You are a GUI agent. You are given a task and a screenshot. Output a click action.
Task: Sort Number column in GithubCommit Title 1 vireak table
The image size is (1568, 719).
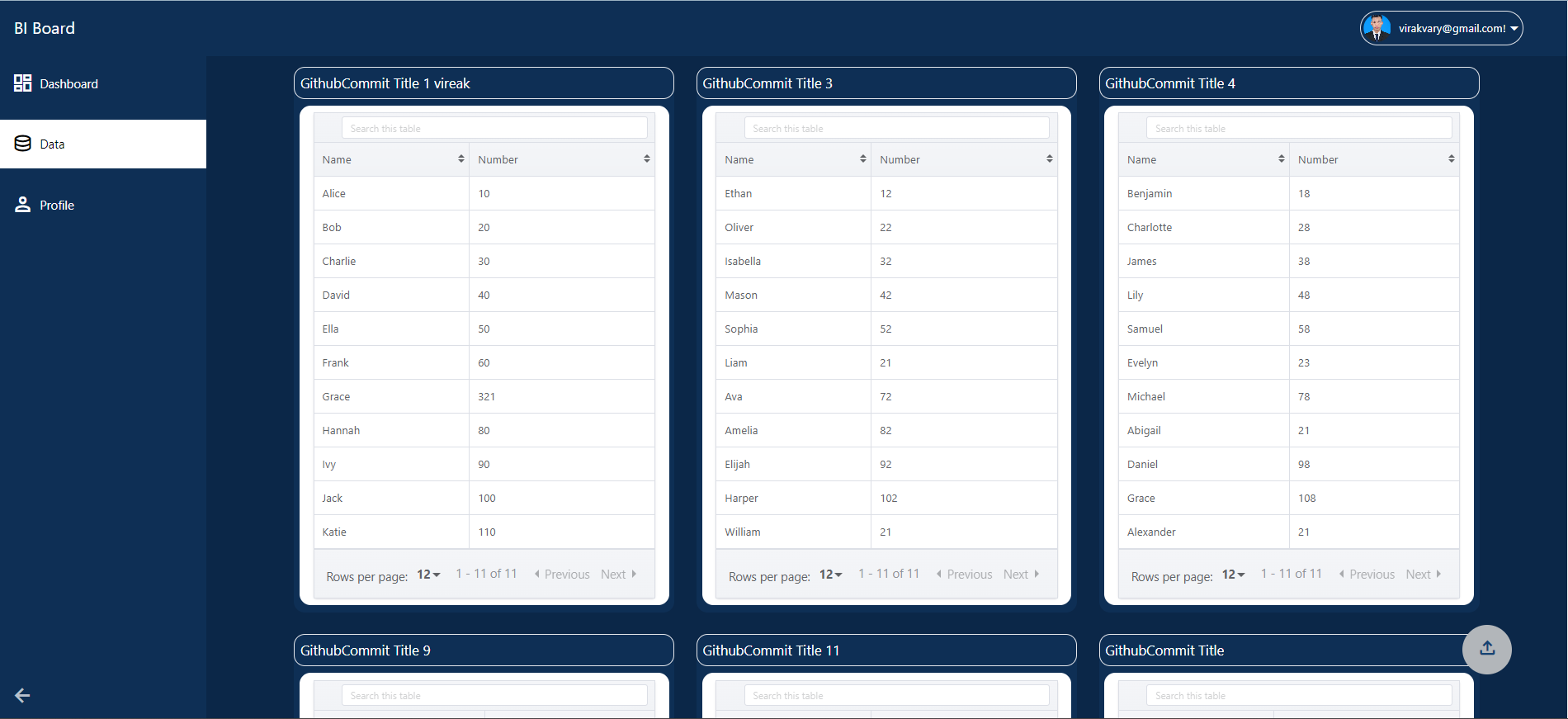(x=646, y=158)
